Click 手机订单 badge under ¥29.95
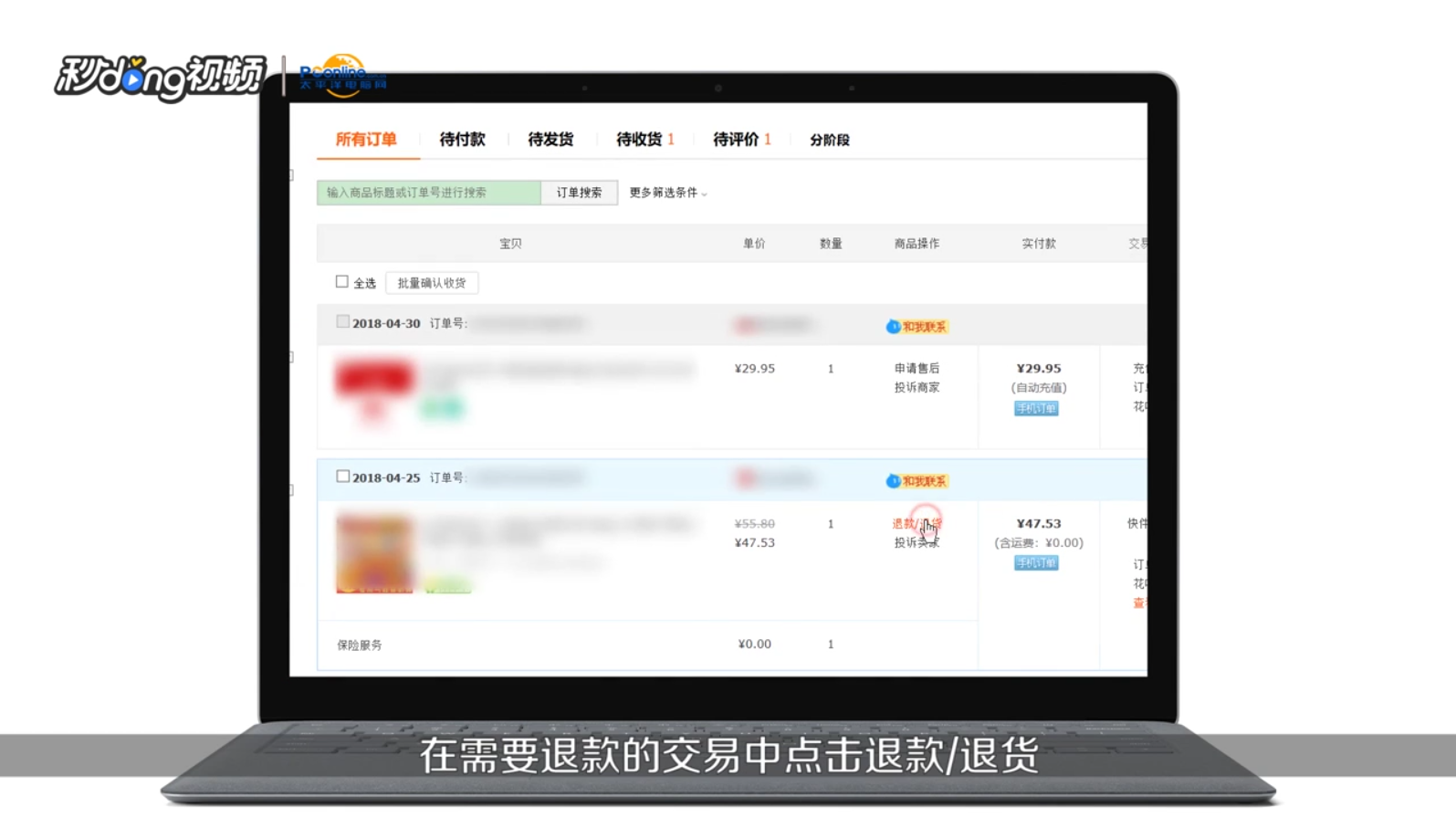 point(1036,409)
